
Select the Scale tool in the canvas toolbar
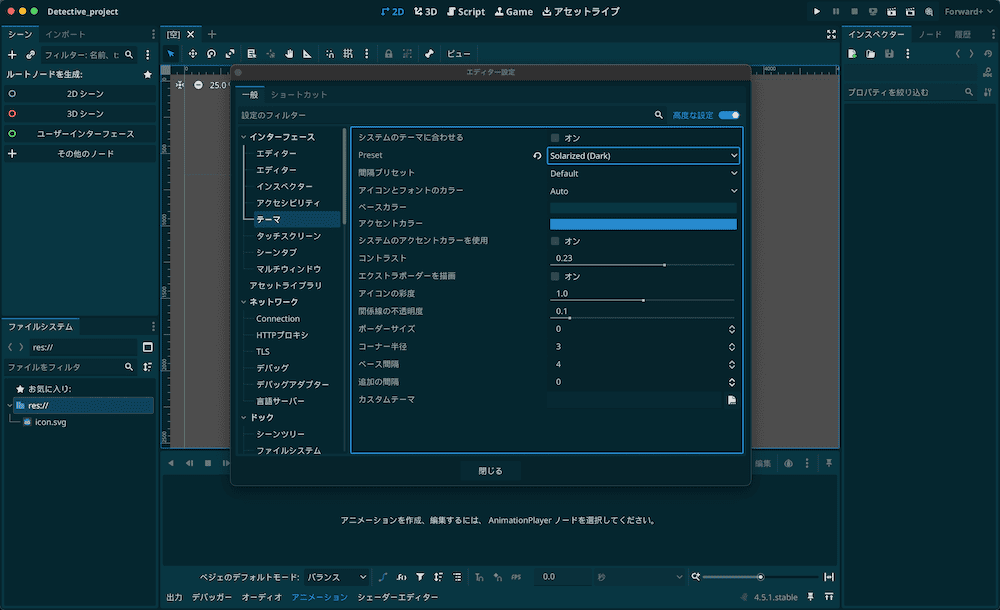coord(230,53)
